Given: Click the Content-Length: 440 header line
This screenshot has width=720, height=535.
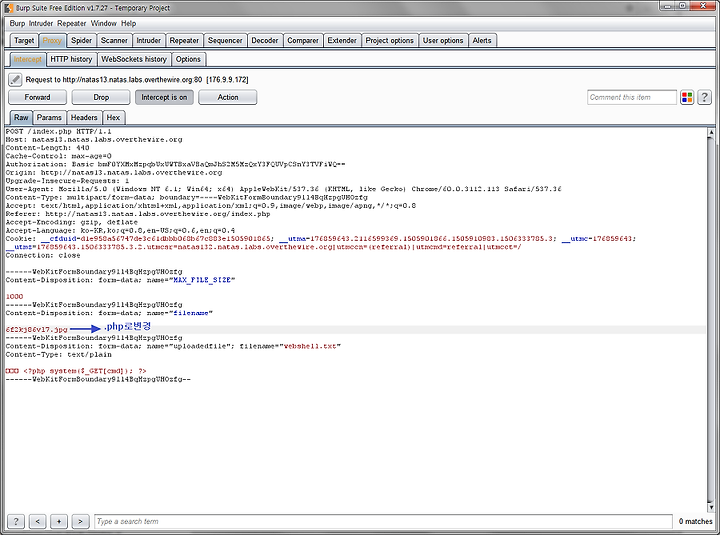Looking at the screenshot, I should [47, 148].
